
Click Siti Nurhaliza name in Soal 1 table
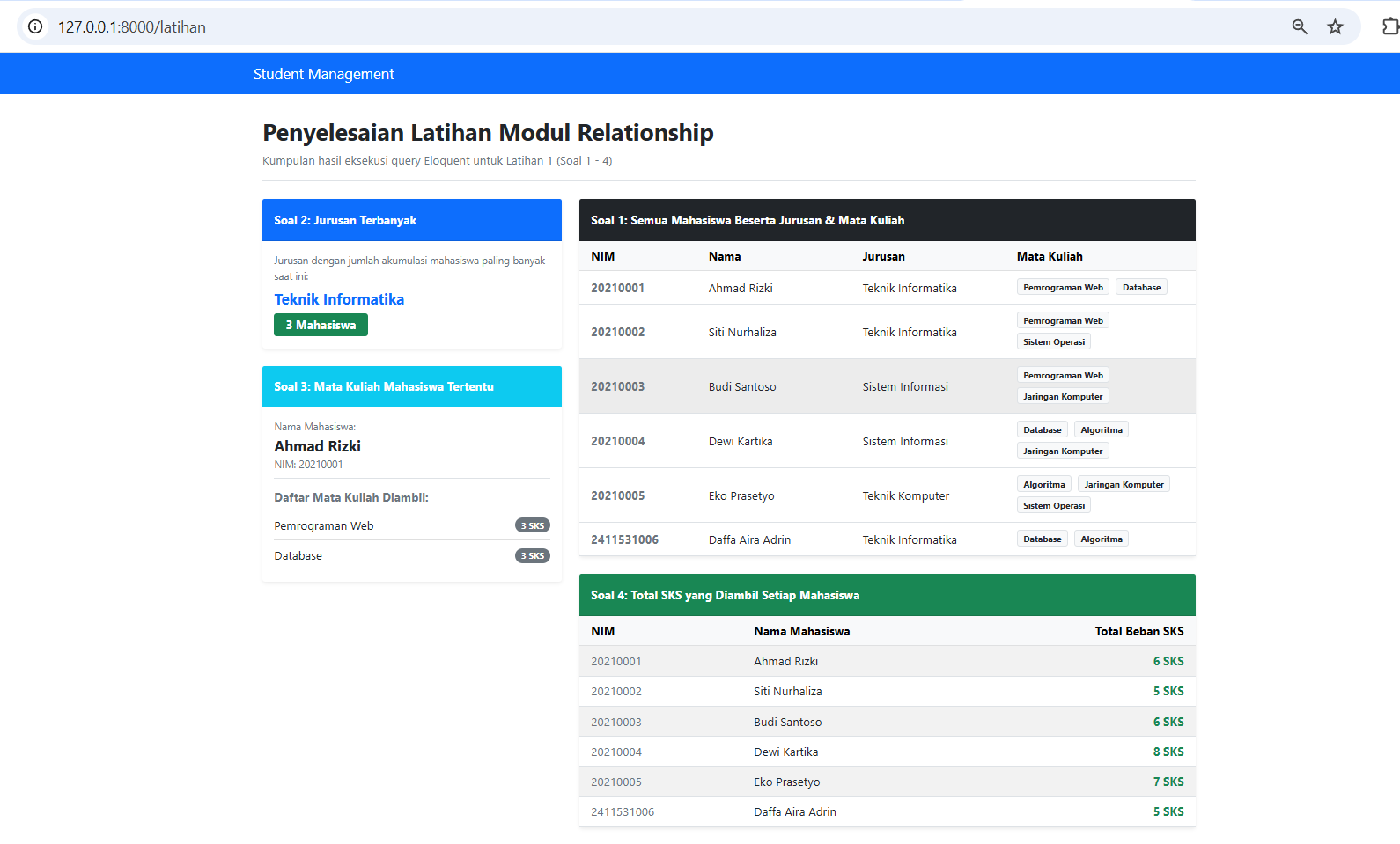pyautogui.click(x=742, y=332)
